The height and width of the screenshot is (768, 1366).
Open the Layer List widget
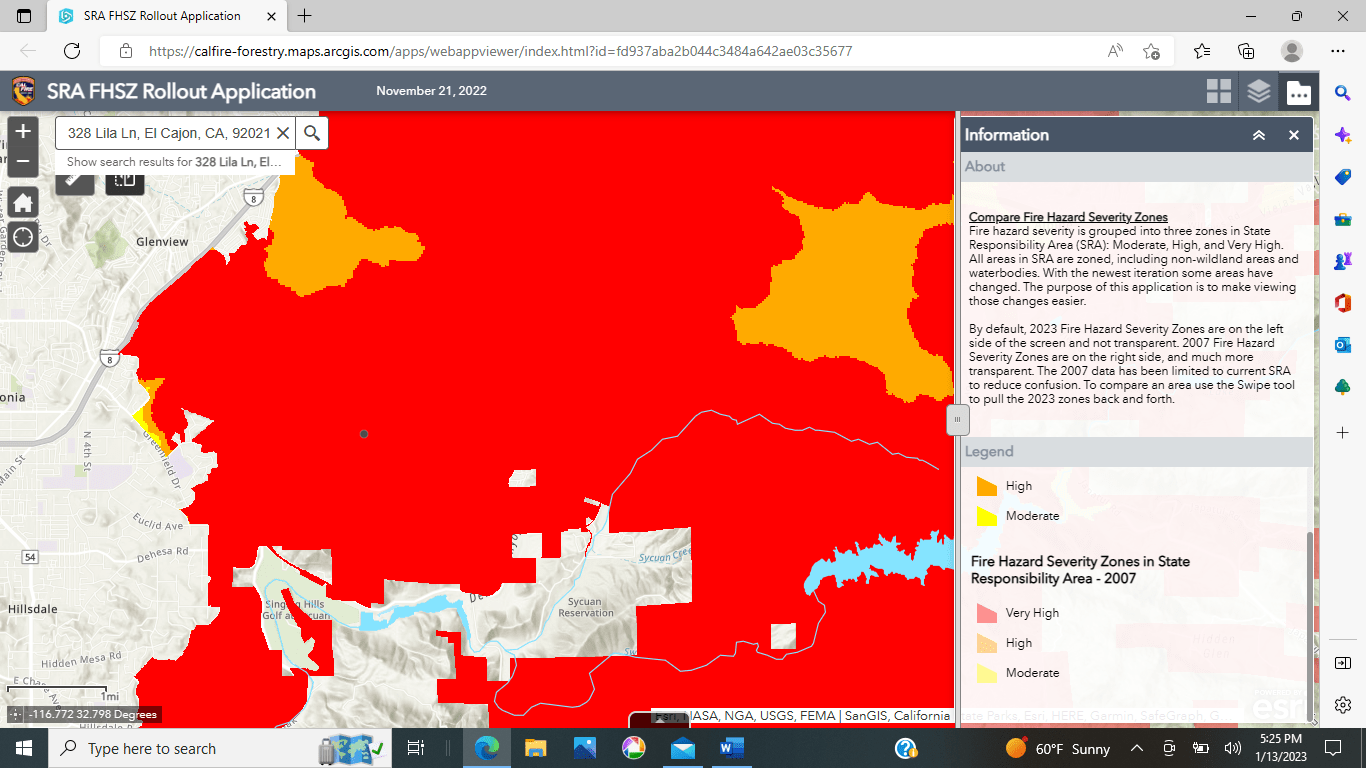pyautogui.click(x=1258, y=90)
